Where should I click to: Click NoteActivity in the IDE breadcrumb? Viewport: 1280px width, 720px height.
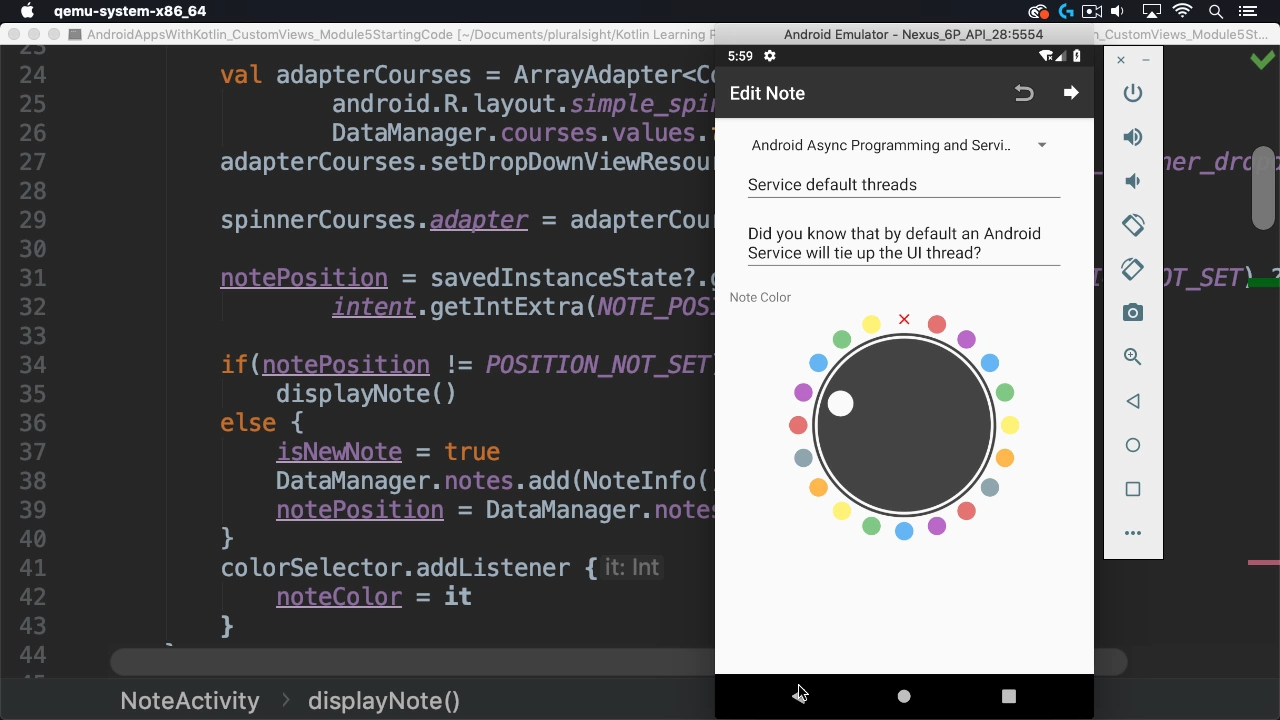pyautogui.click(x=190, y=701)
